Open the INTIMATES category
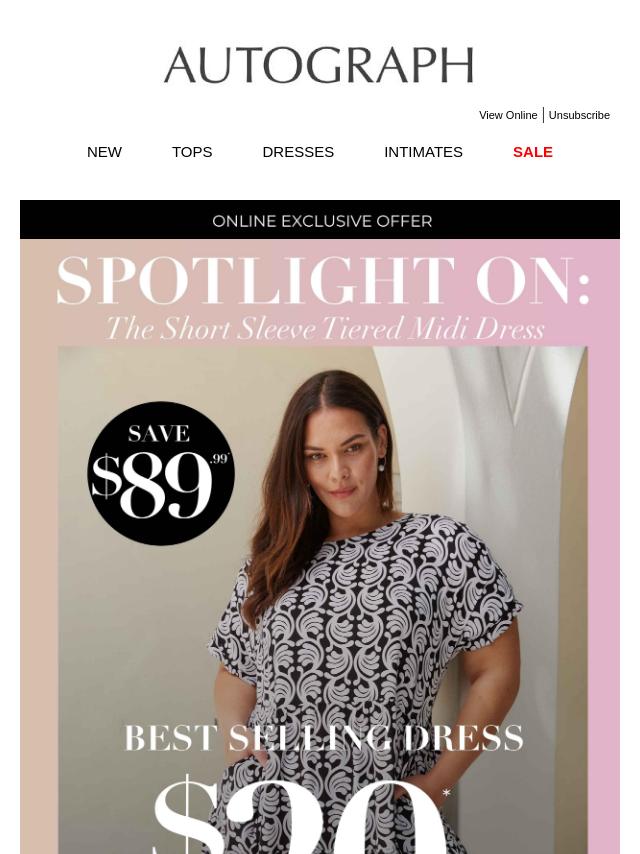Viewport: 640px width, 854px height. 423,152
